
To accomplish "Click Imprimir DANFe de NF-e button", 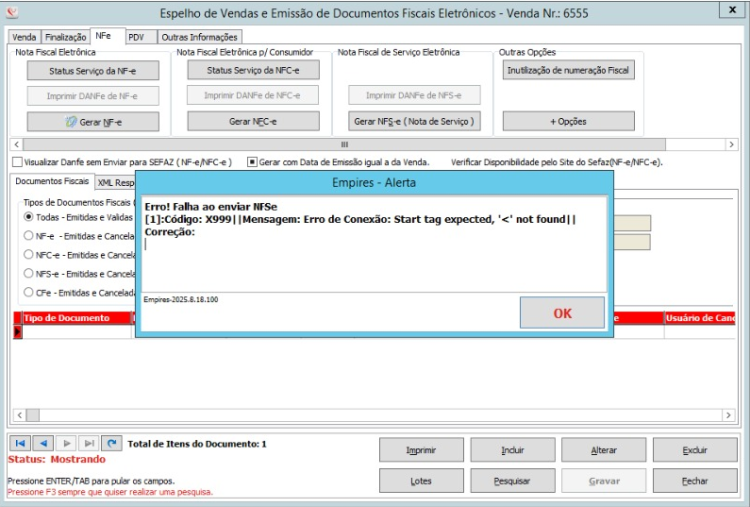I will 93,96.
